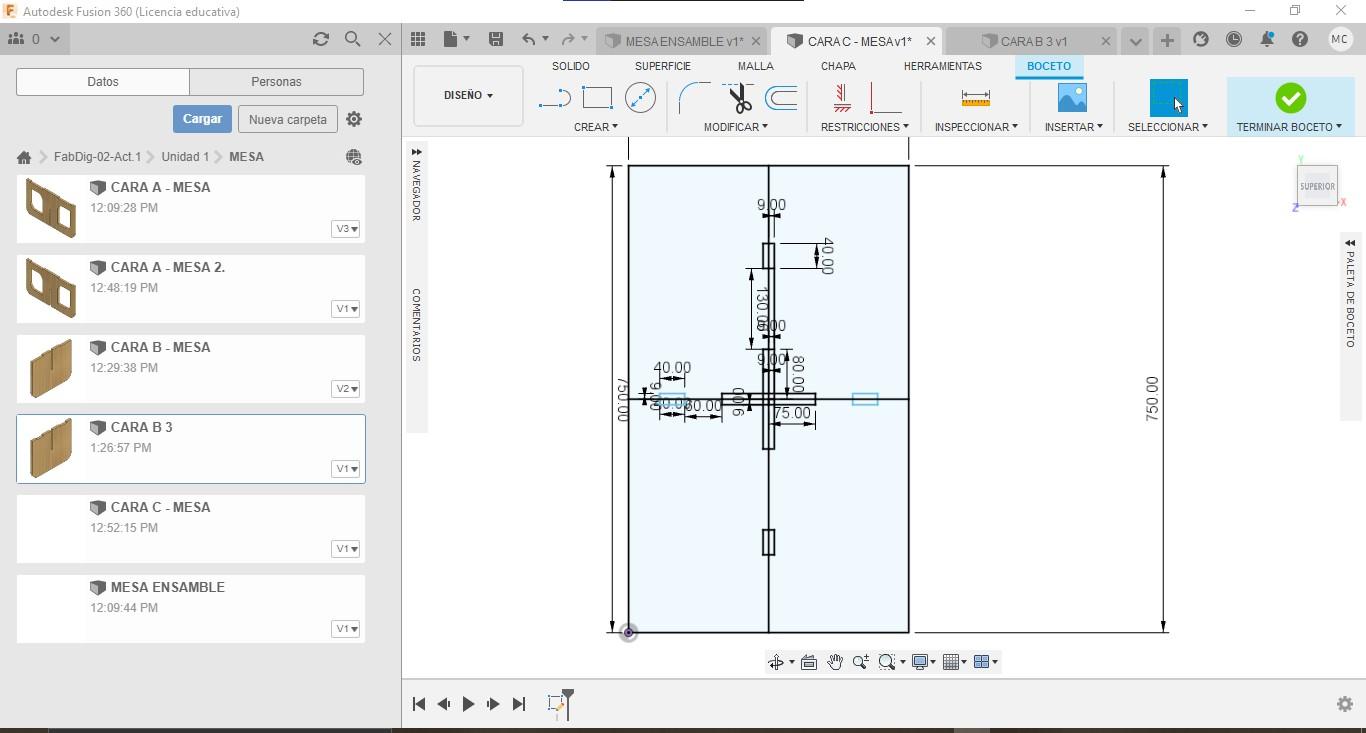Select the Line sketch tool
Viewport: 1366px width, 733px height.
click(554, 98)
